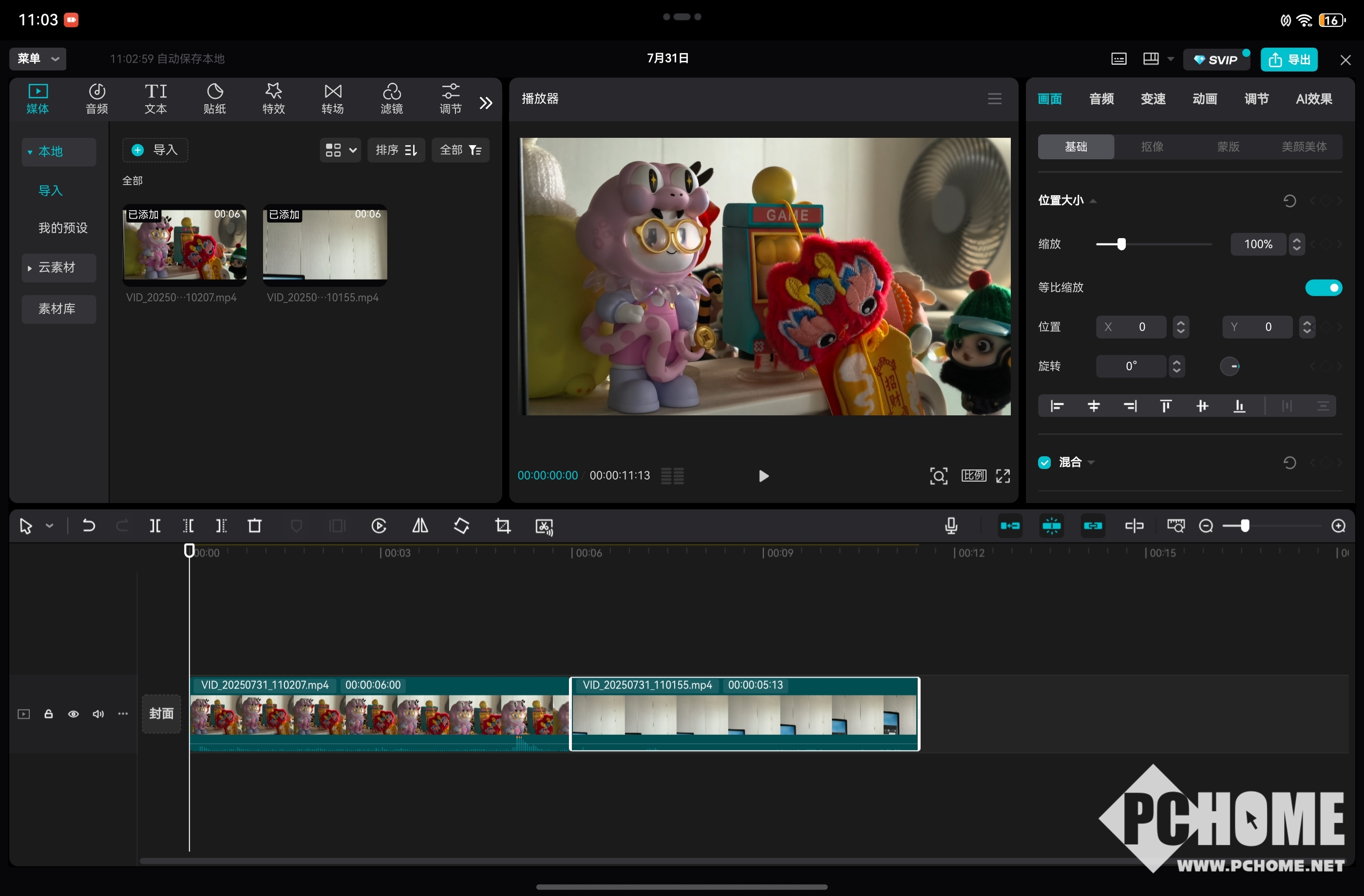This screenshot has height=896, width=1364.
Task: Click the focus-frame zoom icon in player
Action: (938, 475)
